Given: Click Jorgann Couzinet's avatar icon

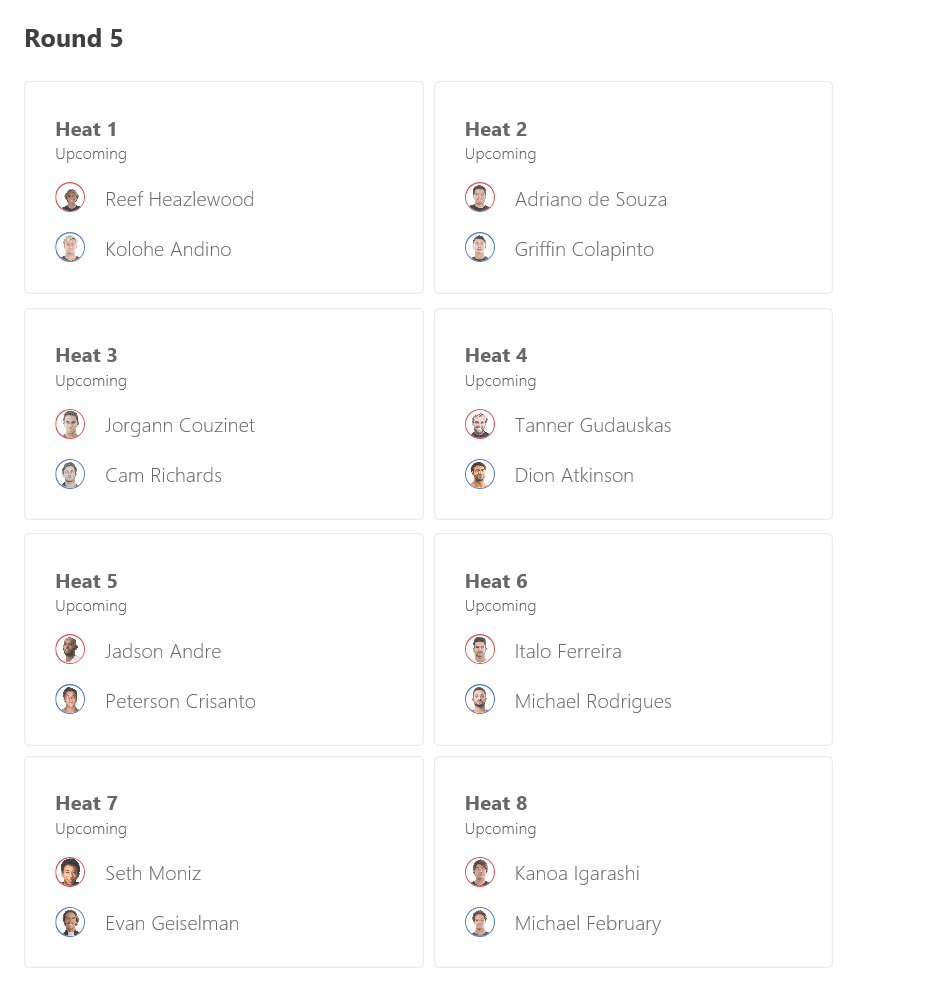Looking at the screenshot, I should [x=70, y=424].
